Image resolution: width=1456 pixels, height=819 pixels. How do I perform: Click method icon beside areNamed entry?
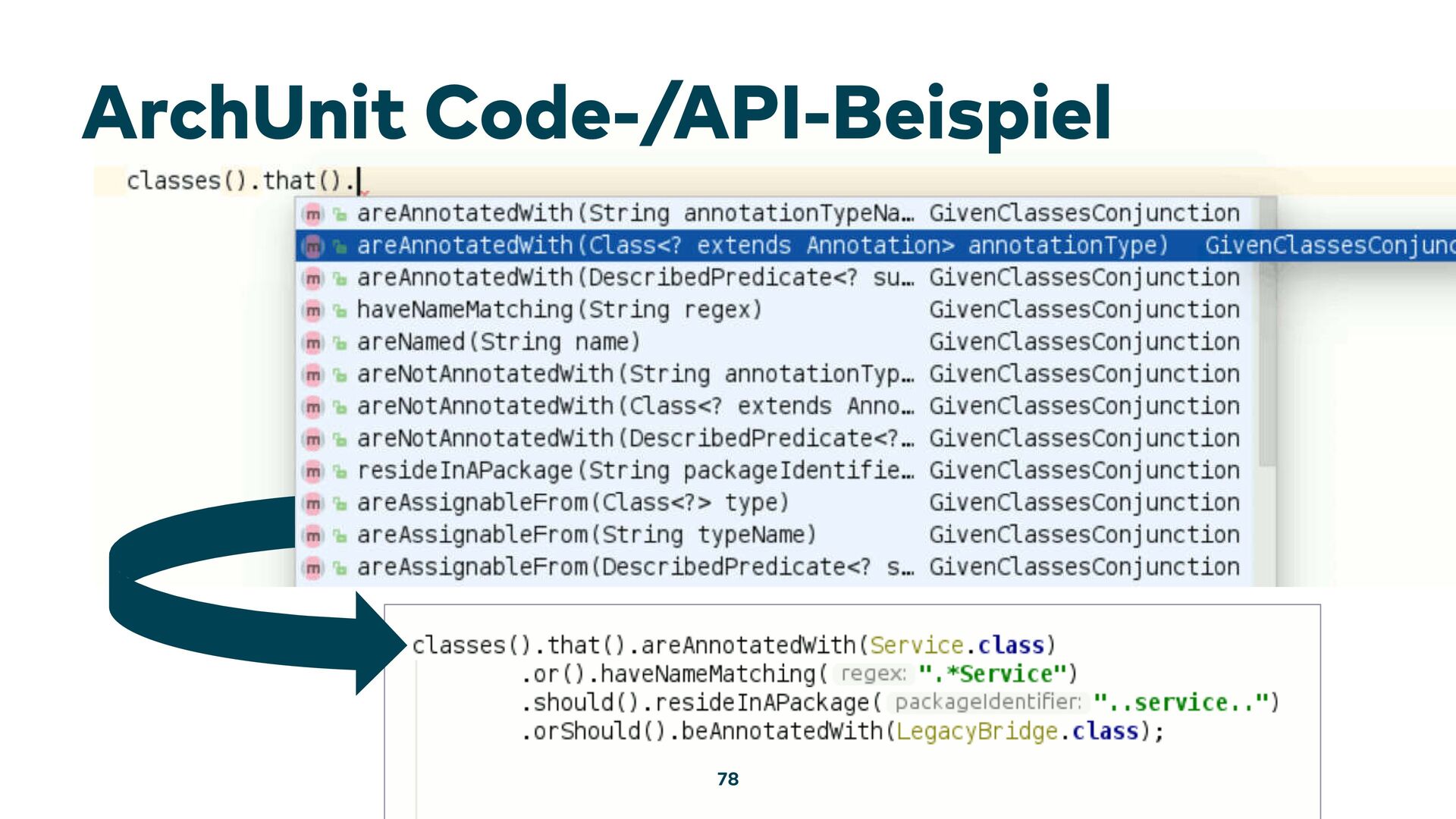coord(313,343)
